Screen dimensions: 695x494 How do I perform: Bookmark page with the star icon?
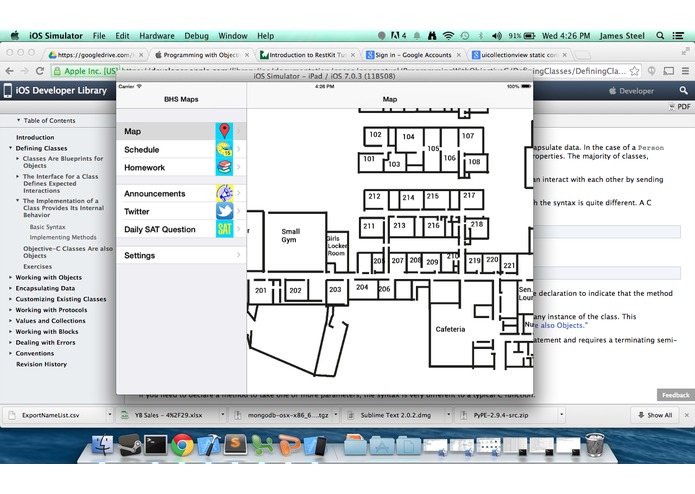click(635, 71)
